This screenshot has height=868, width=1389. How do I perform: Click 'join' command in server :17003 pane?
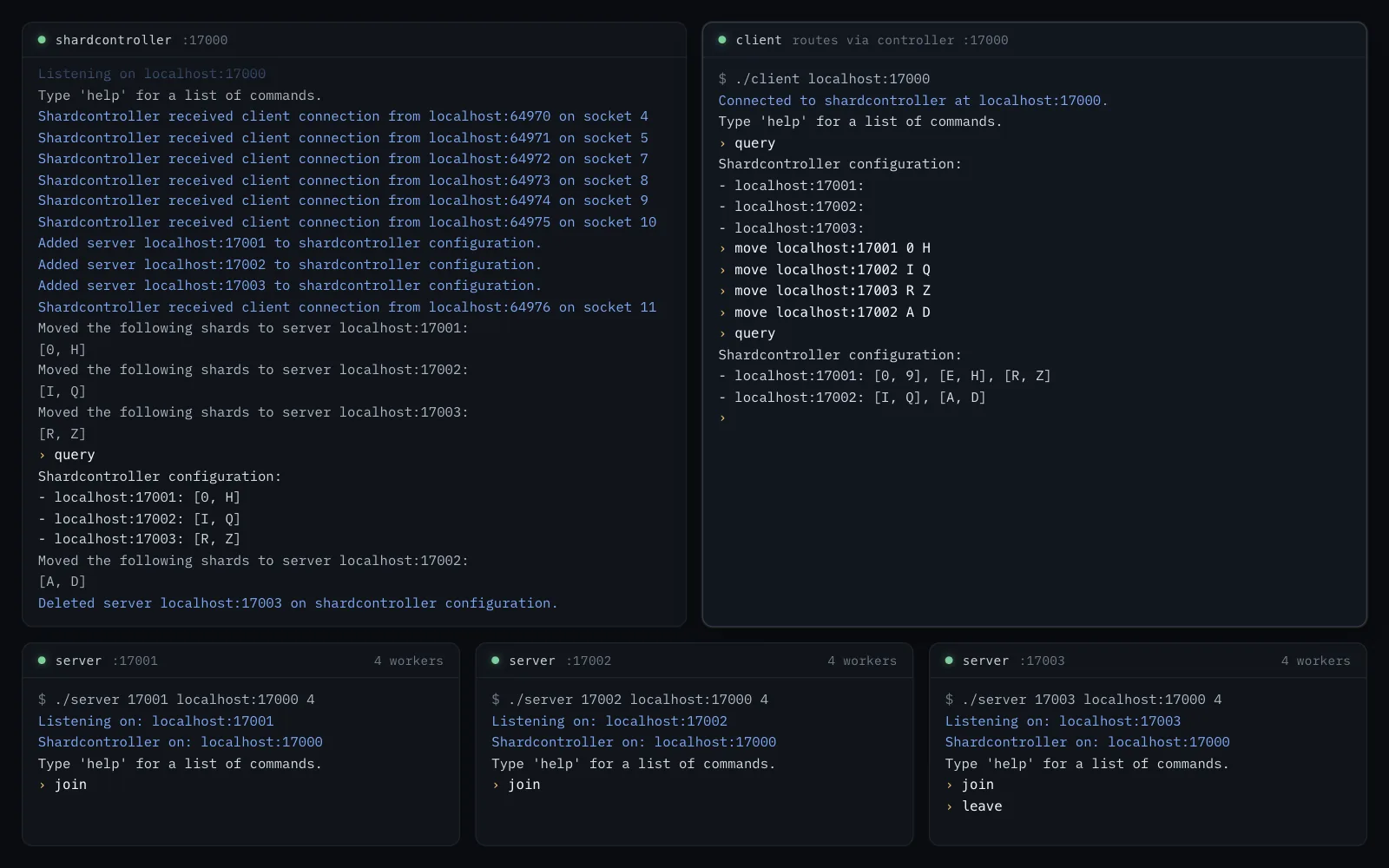pos(970,785)
